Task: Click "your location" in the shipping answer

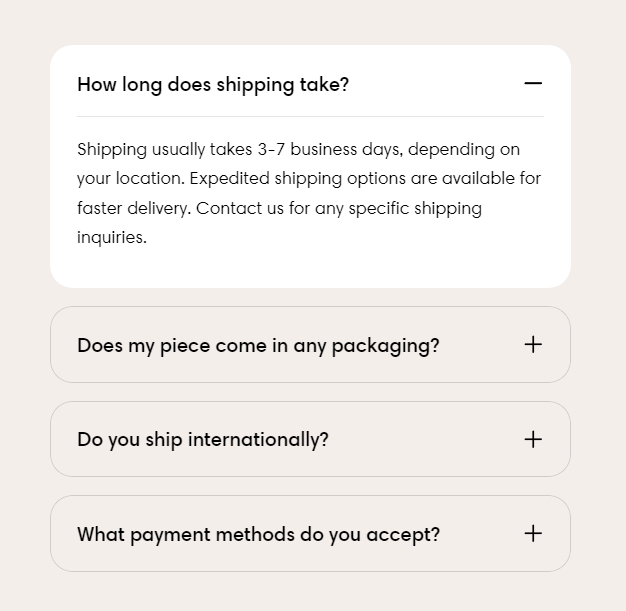Action: point(129,179)
